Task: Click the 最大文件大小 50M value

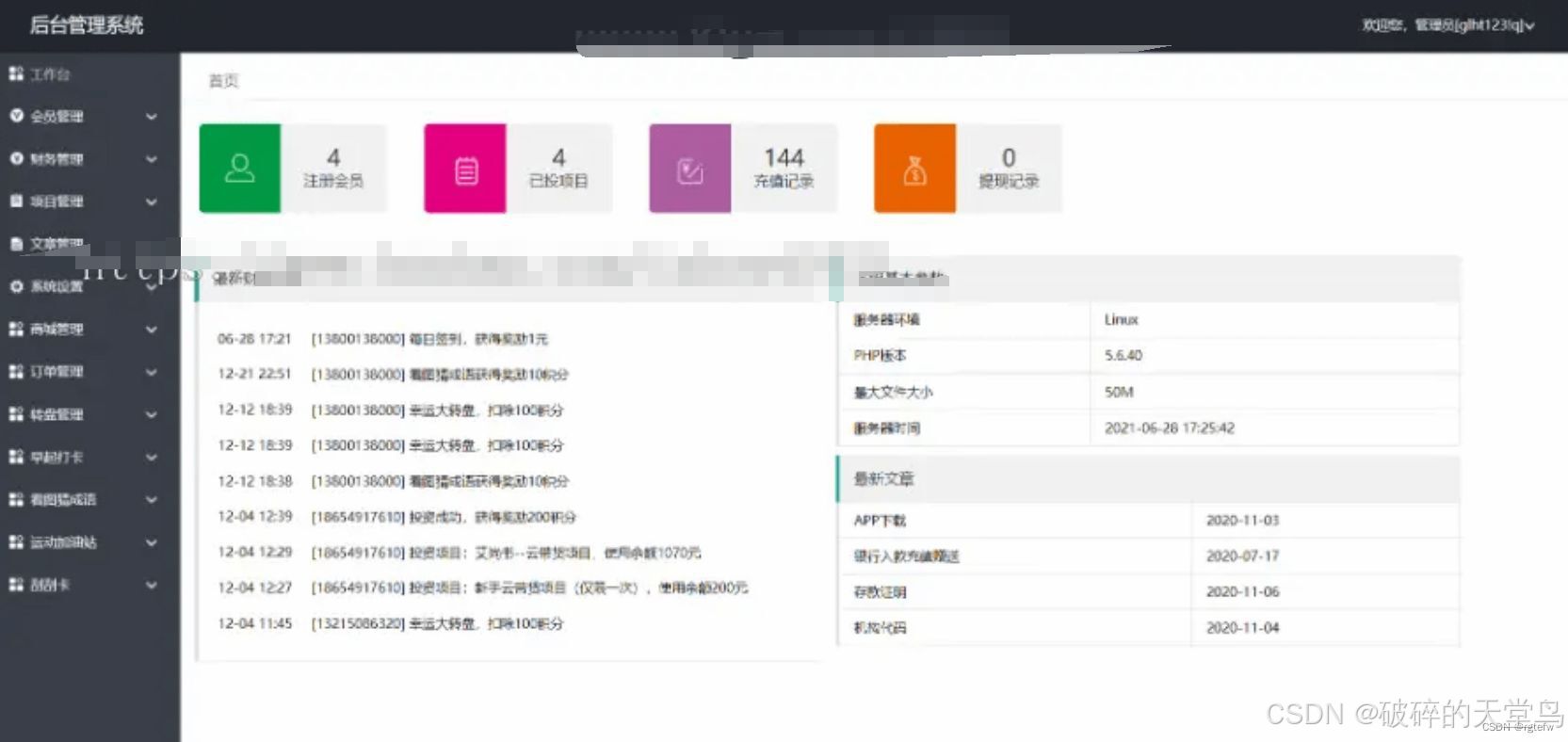Action: (1119, 392)
